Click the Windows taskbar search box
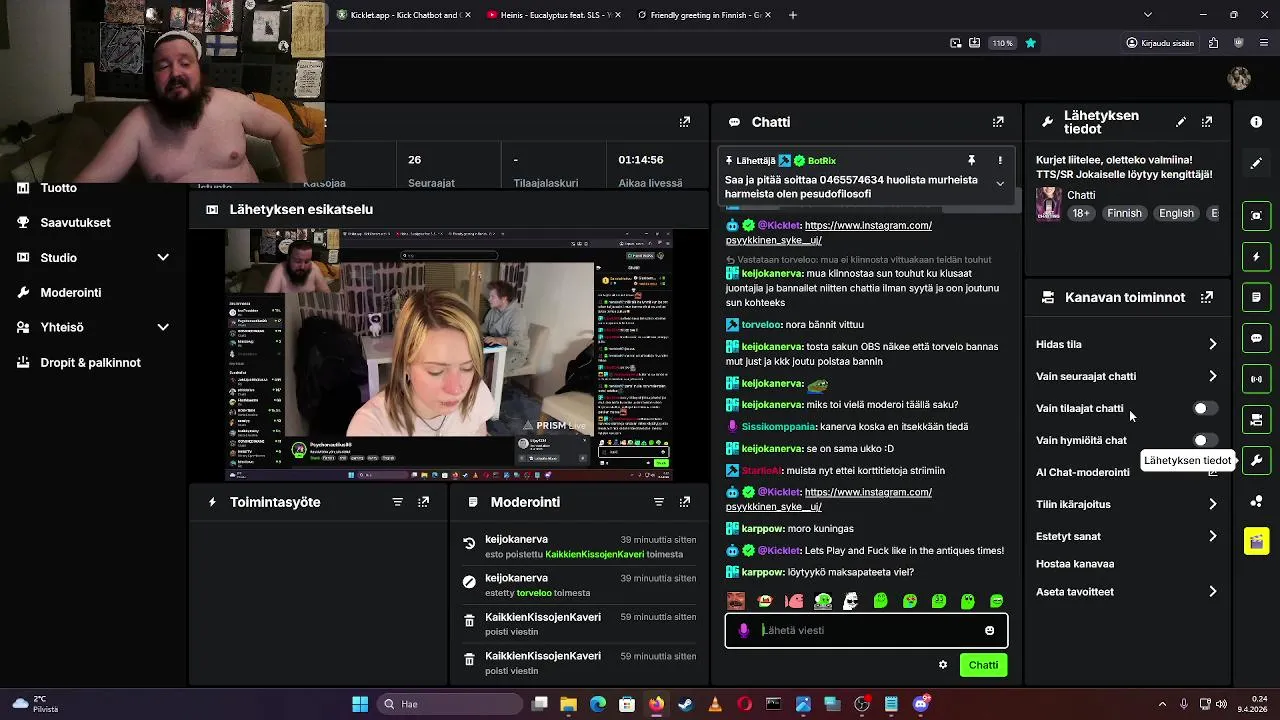 [x=450, y=704]
